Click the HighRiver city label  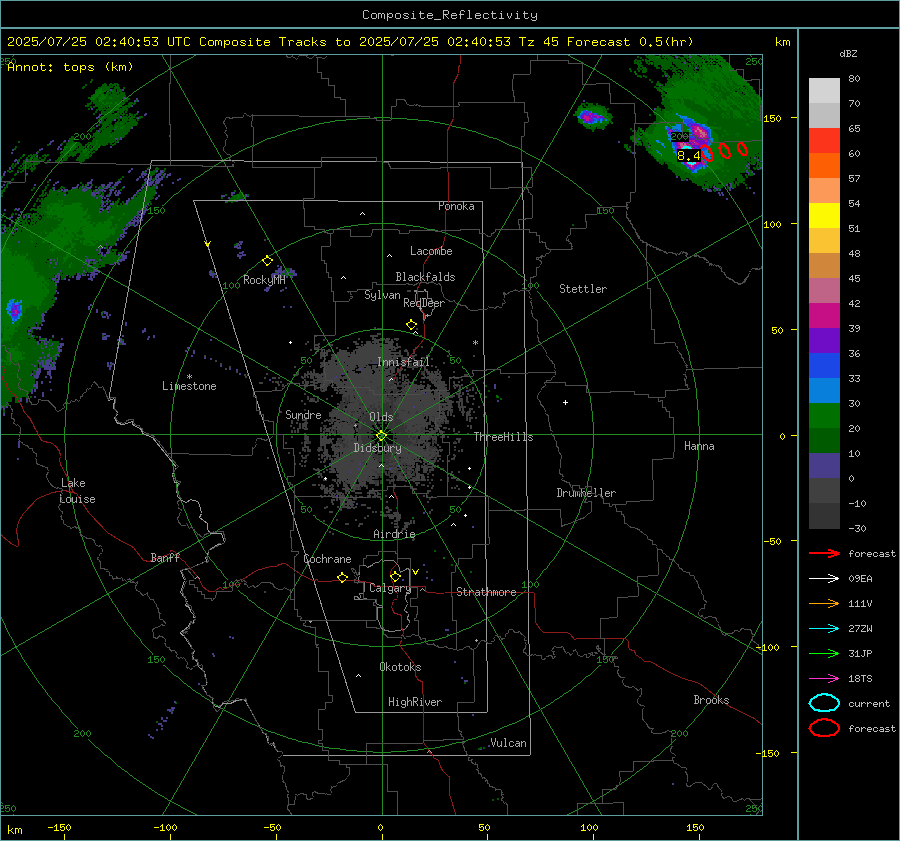click(415, 702)
